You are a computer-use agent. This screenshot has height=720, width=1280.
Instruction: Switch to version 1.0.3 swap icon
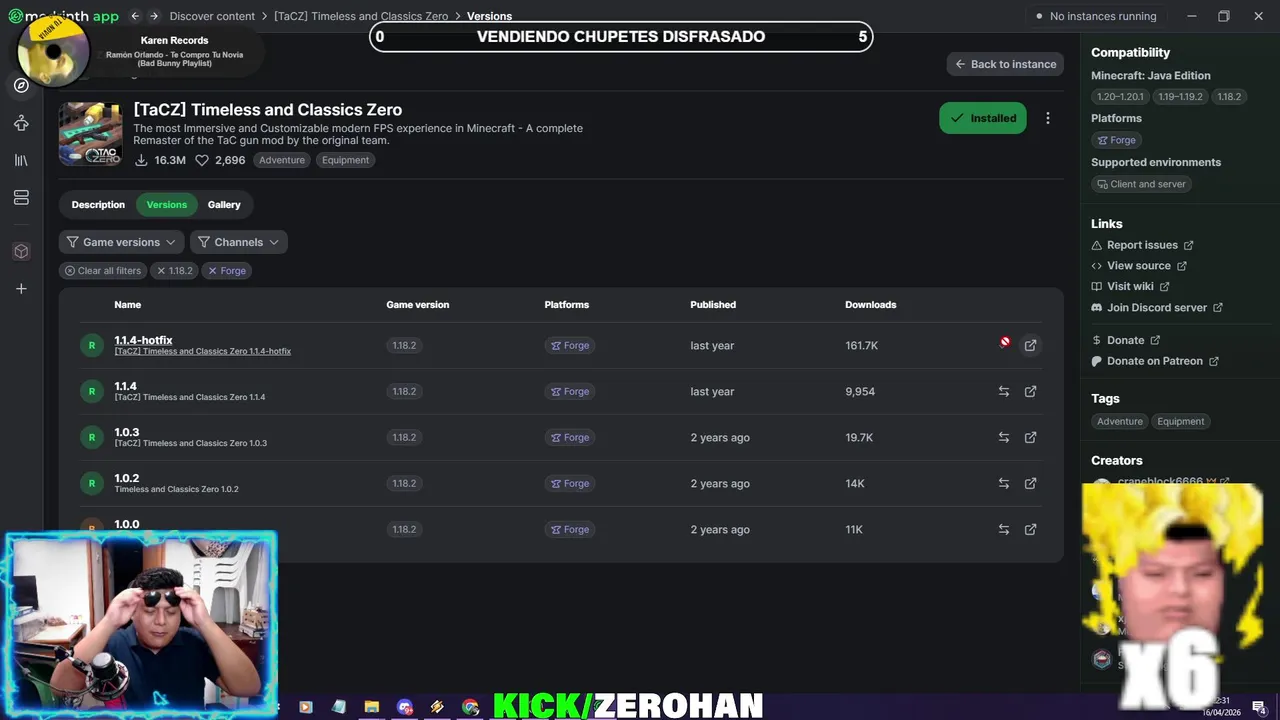(1003, 437)
